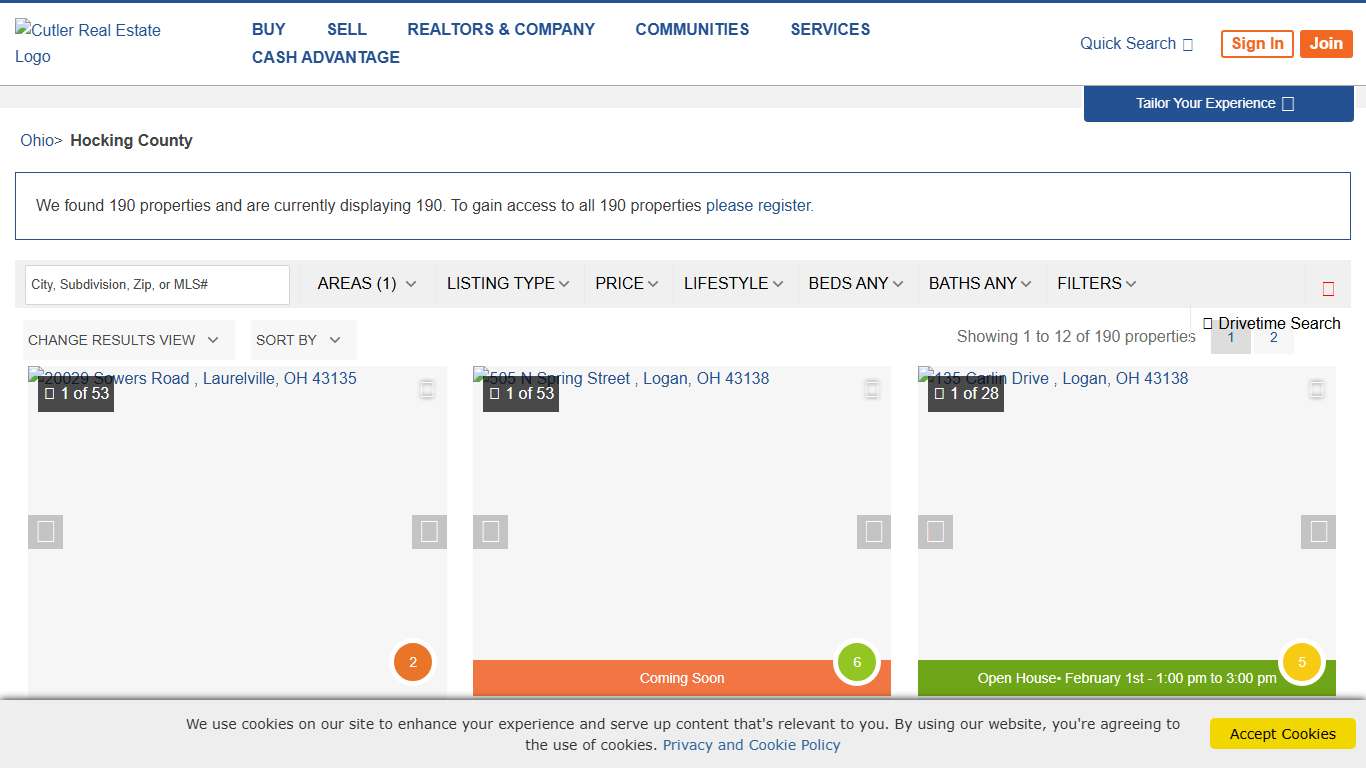Click the orange circle badge numbered 2
Image resolution: width=1366 pixels, height=768 pixels.
412,662
